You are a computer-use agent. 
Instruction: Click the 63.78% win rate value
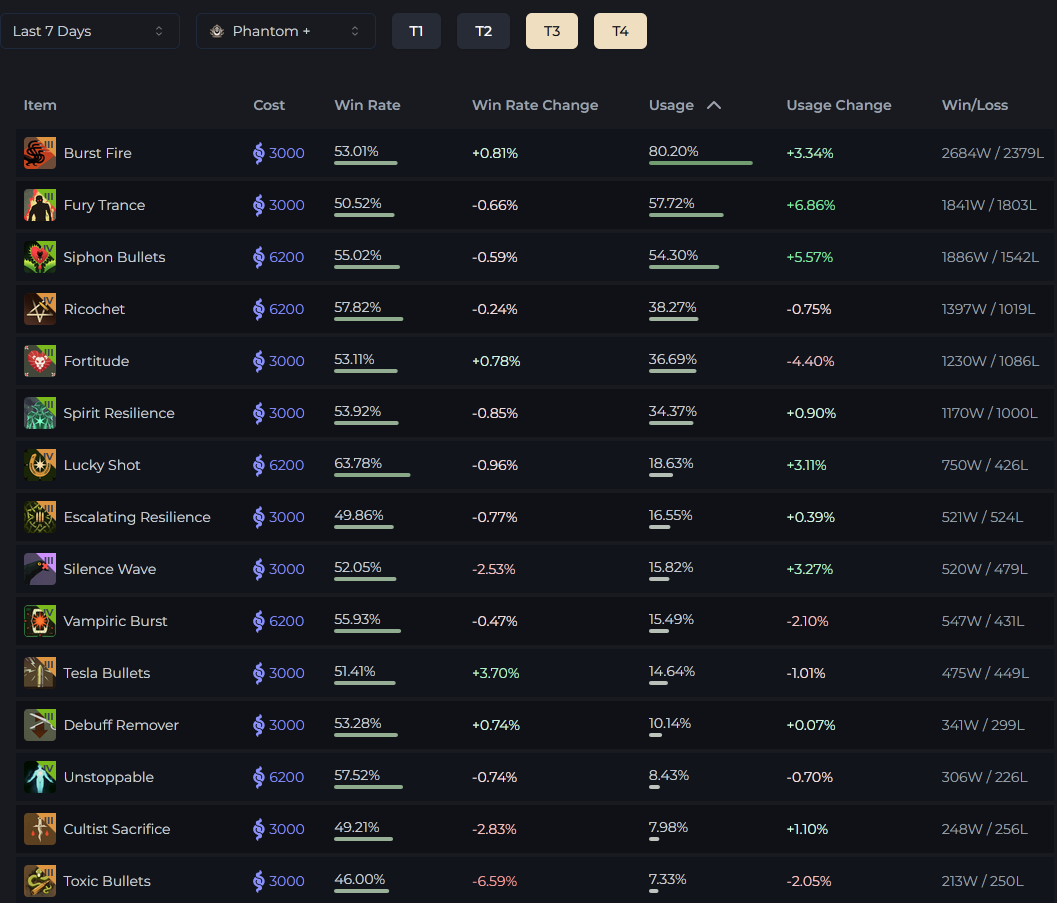click(358, 463)
